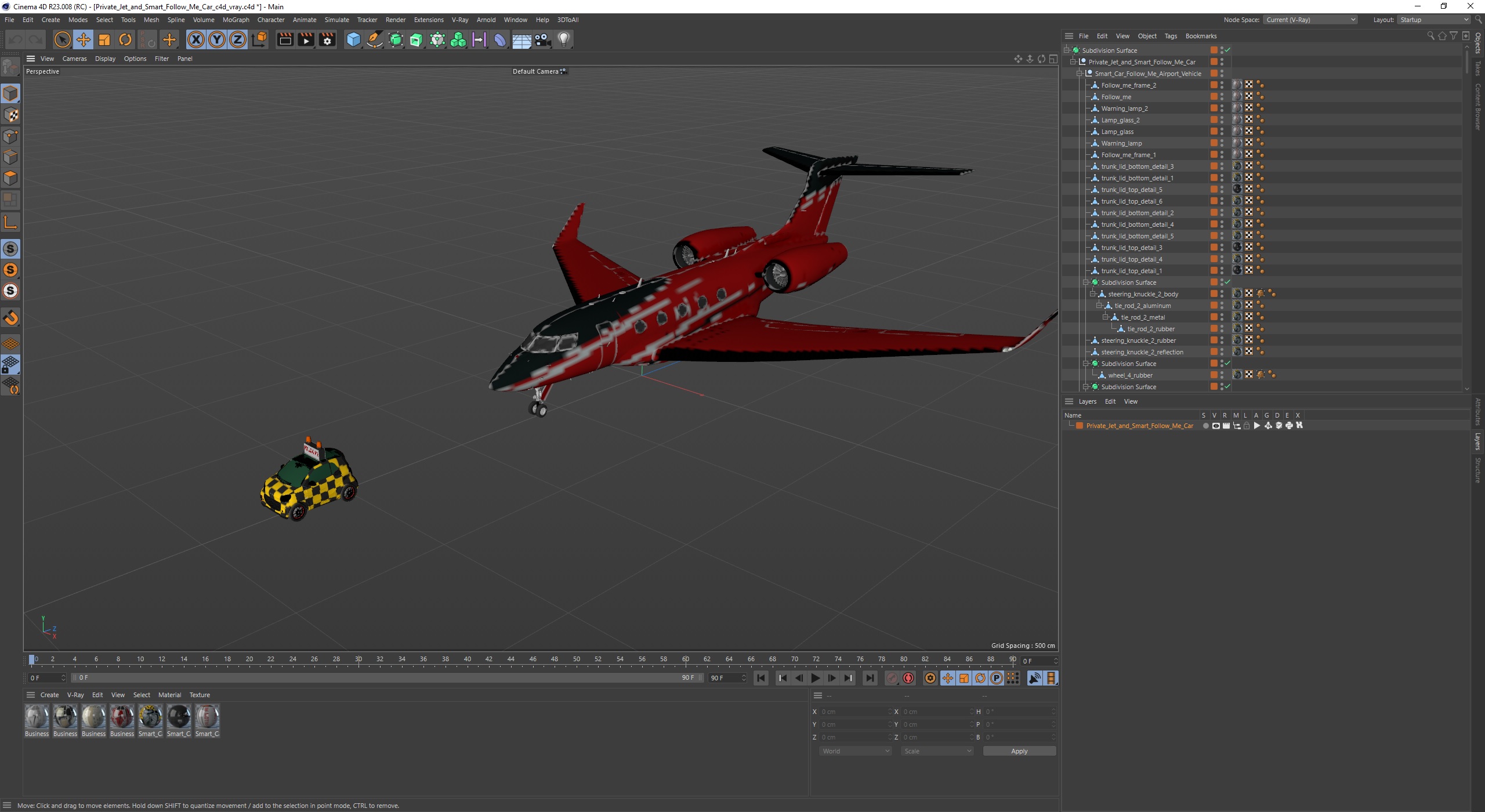Toggle visibility of Warning_lamp_2 object
1485x812 pixels.
point(1223,106)
